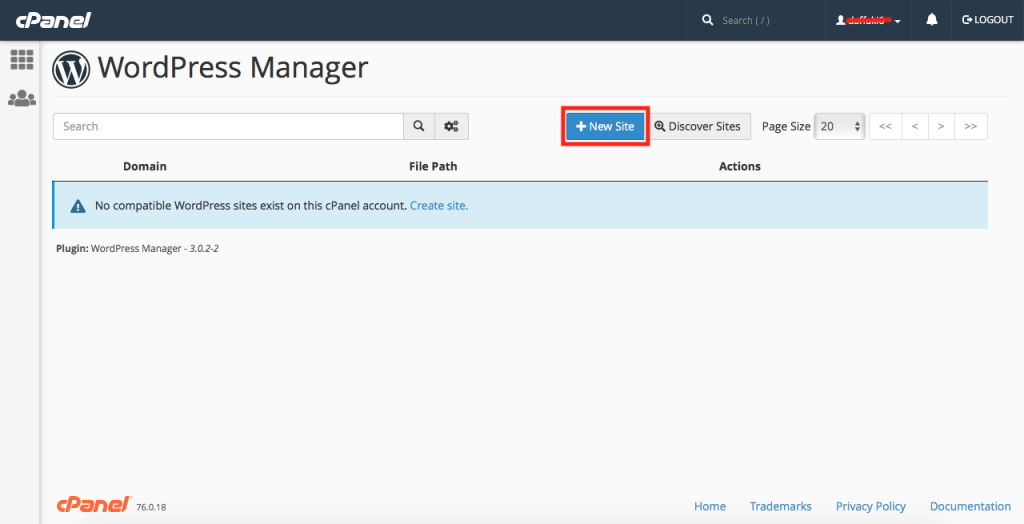The height and width of the screenshot is (524, 1024).
Task: Click the warning triangle alert icon
Action: (x=78, y=206)
